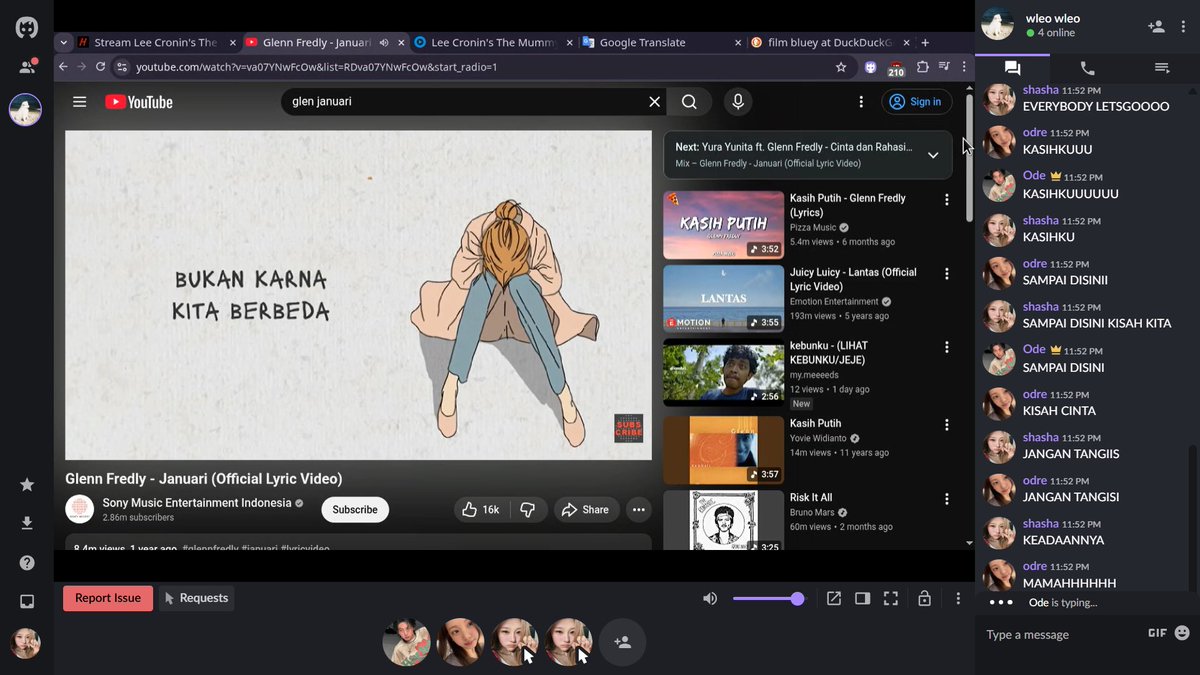The image size is (1200, 675).
Task: Open the GIF picker in message box
Action: [x=1157, y=633]
